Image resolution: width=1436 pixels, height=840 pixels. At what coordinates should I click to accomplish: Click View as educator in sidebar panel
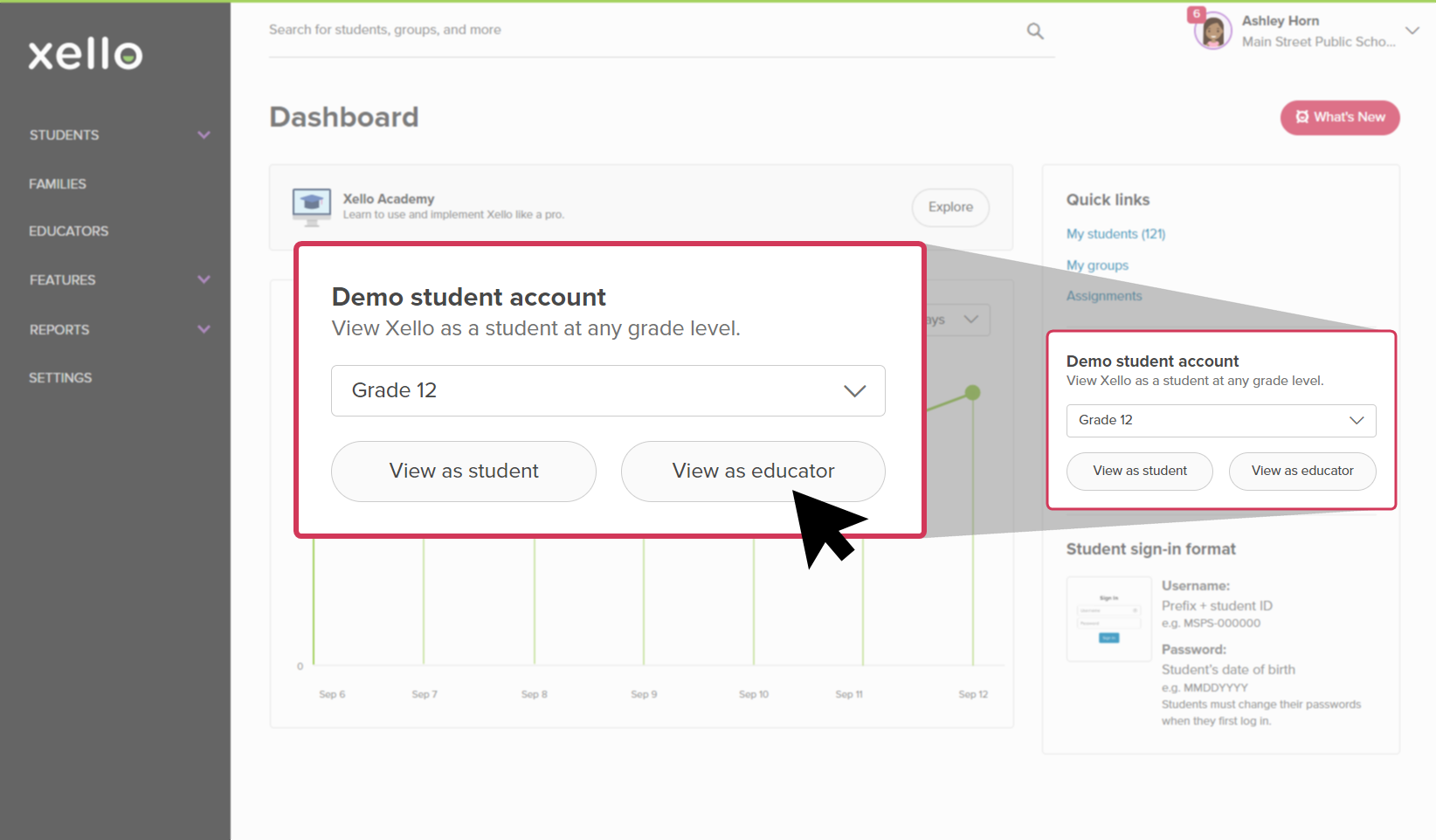point(1302,472)
